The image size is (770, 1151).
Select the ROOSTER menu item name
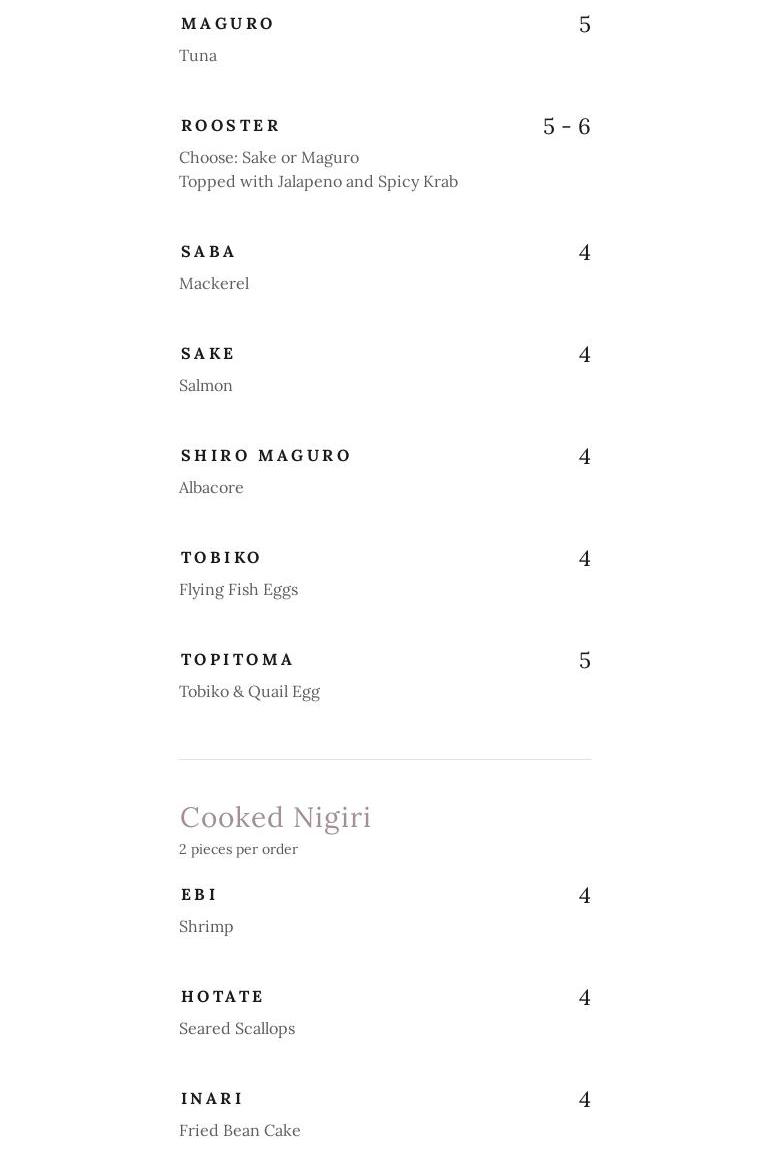pyautogui.click(x=230, y=125)
